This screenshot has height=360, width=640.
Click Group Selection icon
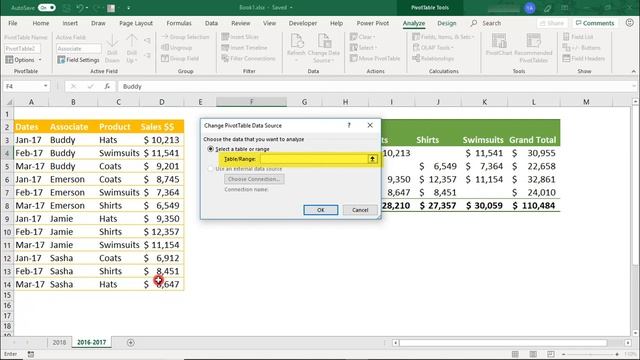click(x=164, y=37)
